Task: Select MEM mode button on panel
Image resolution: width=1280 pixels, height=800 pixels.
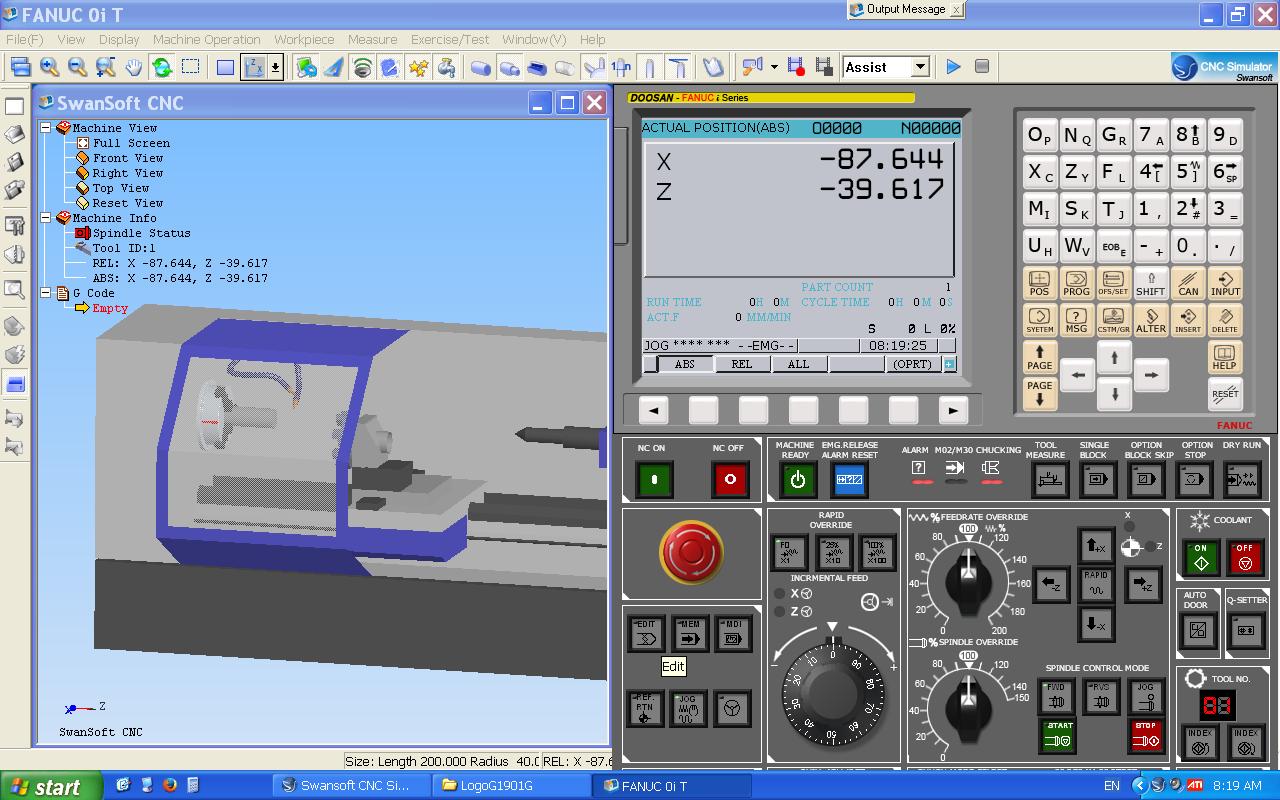Action: pos(689,634)
